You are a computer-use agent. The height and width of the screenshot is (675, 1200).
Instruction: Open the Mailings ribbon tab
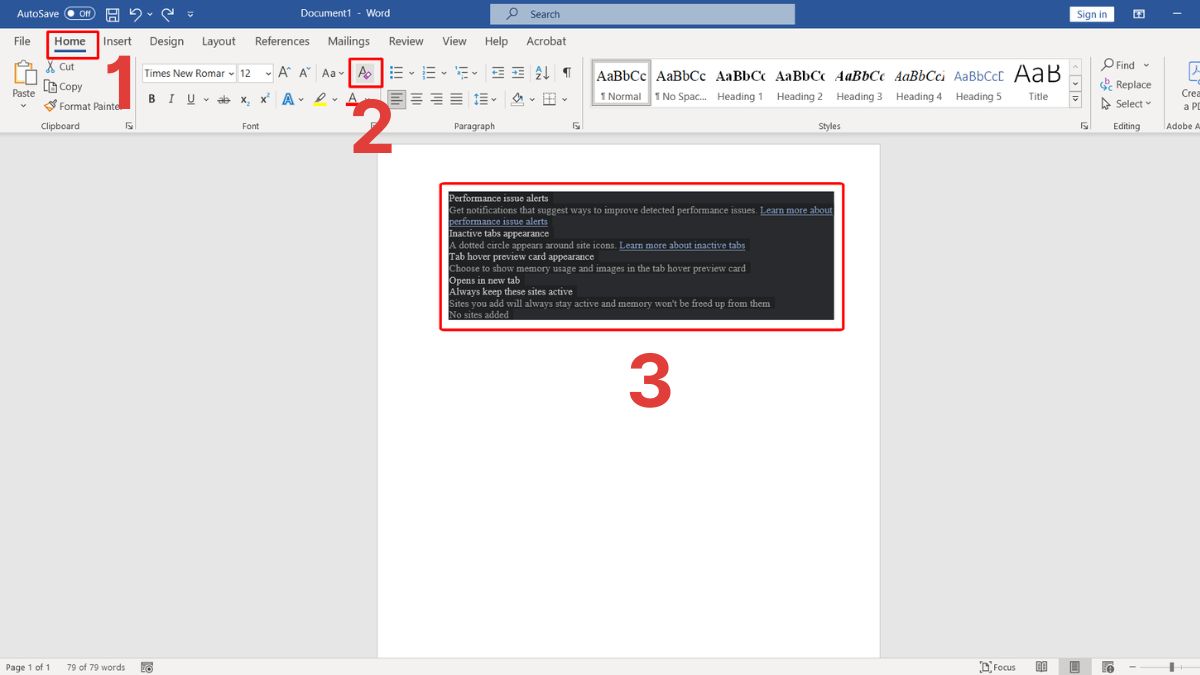(x=348, y=41)
